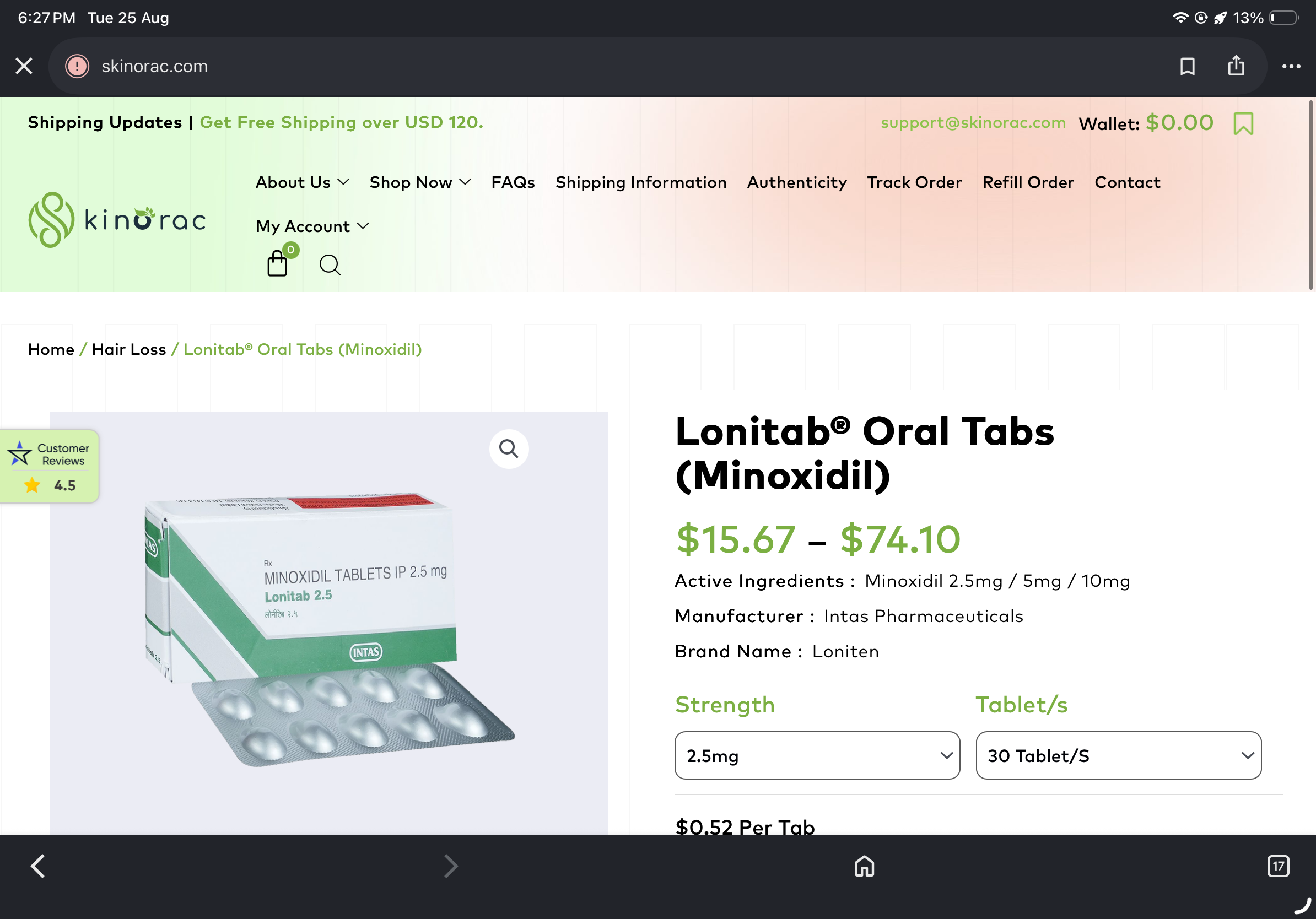The height and width of the screenshot is (919, 1316).
Task: Open the shopping cart bag icon
Action: 277,264
